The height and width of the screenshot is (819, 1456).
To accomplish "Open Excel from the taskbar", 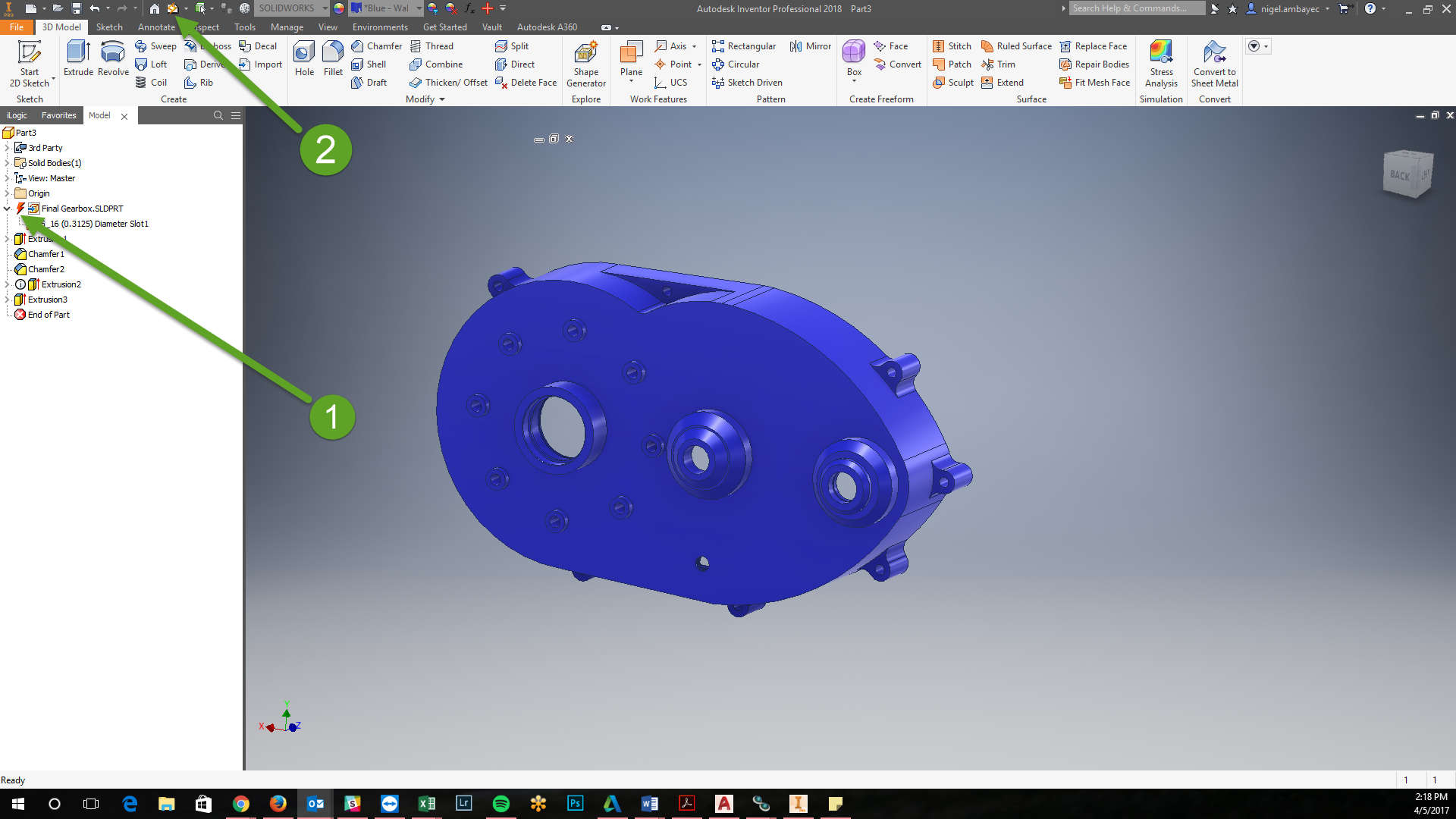I will tap(426, 803).
